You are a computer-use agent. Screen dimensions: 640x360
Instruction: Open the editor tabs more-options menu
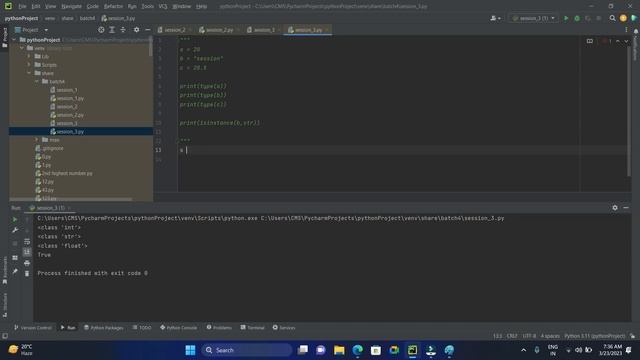tap(626, 30)
